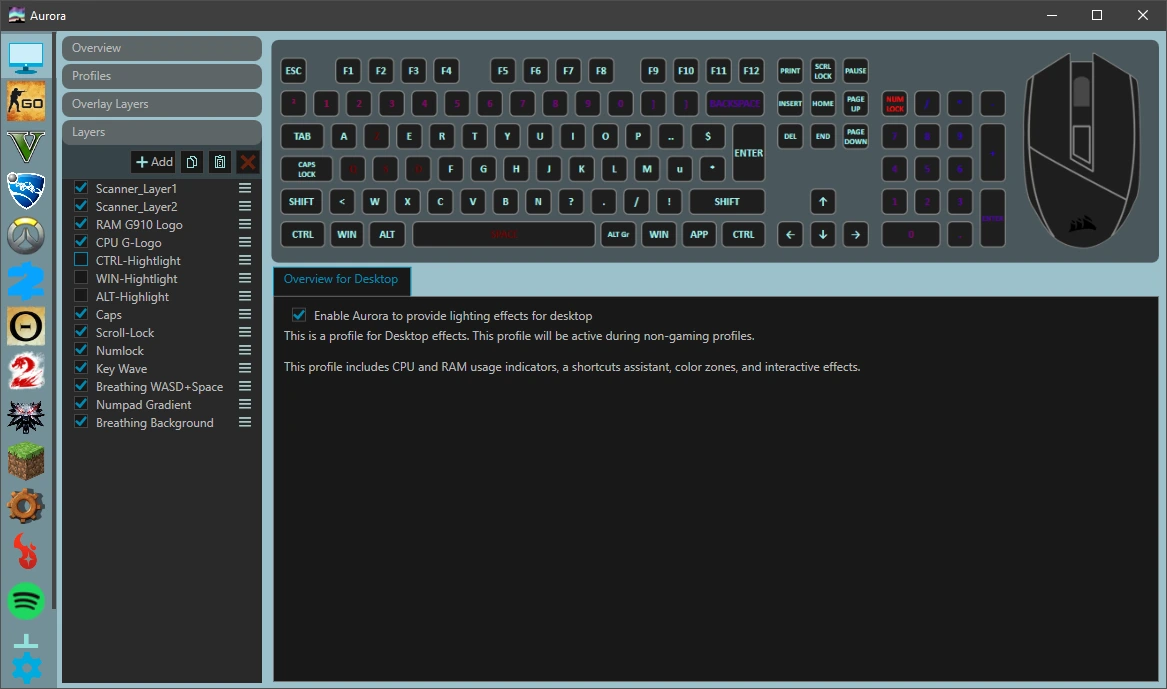
Task: Click the mouse device preview image
Action: pyautogui.click(x=1082, y=150)
